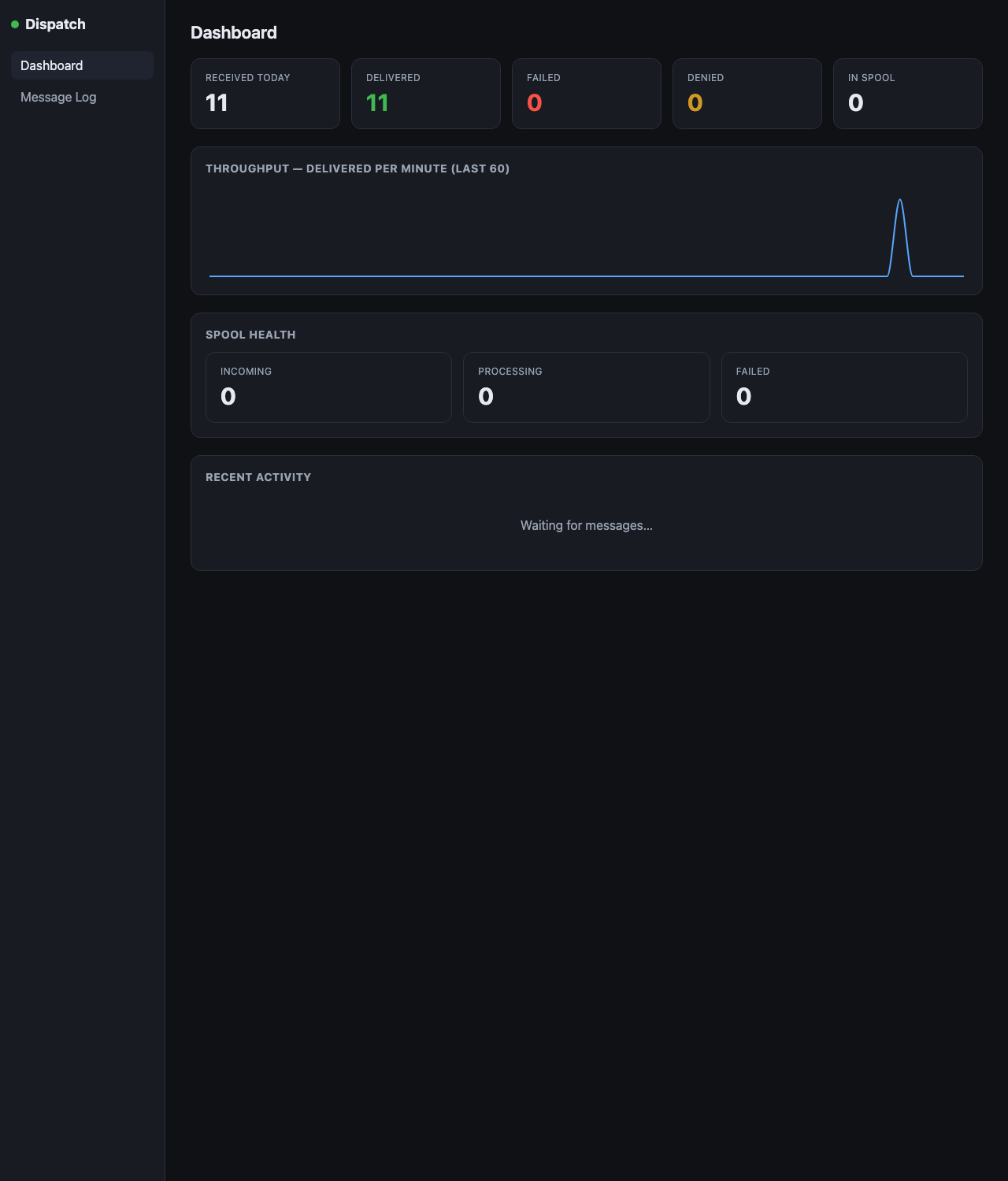Click the throughput chart spike
This screenshot has width=1008, height=1181.
900,236
